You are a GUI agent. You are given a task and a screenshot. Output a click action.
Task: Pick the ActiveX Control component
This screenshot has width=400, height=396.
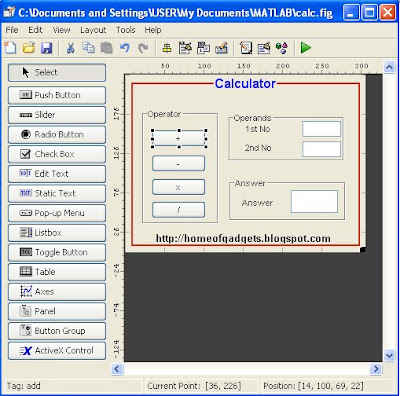point(57,351)
